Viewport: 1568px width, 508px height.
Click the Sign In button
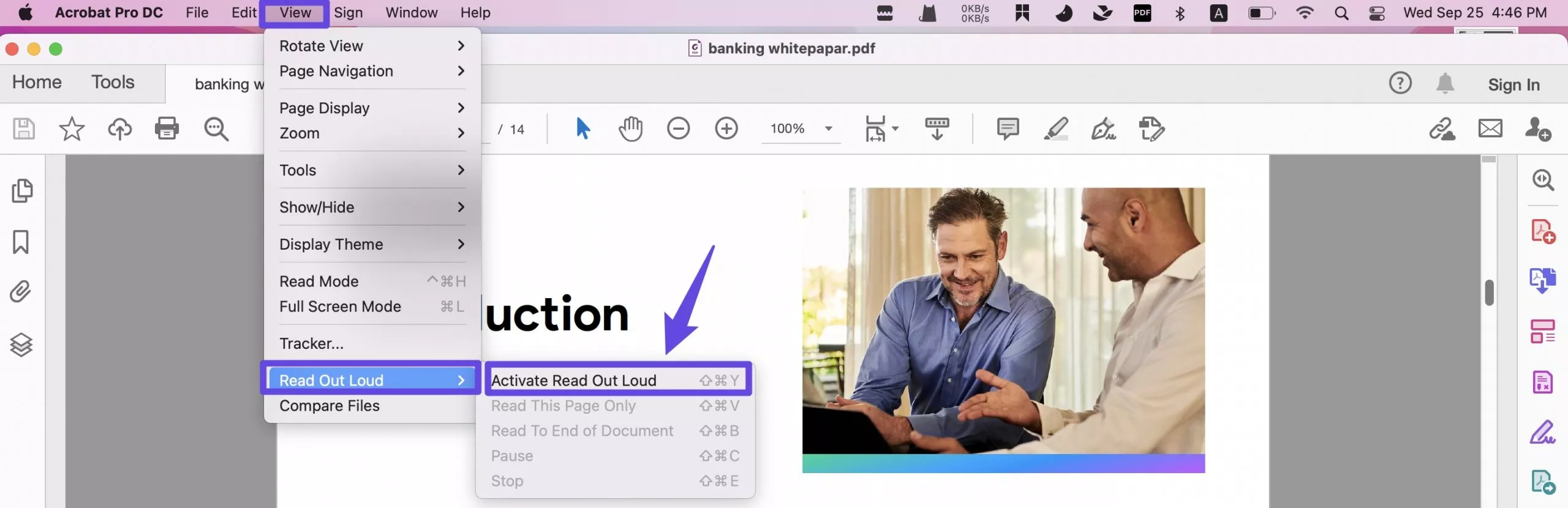point(1514,84)
